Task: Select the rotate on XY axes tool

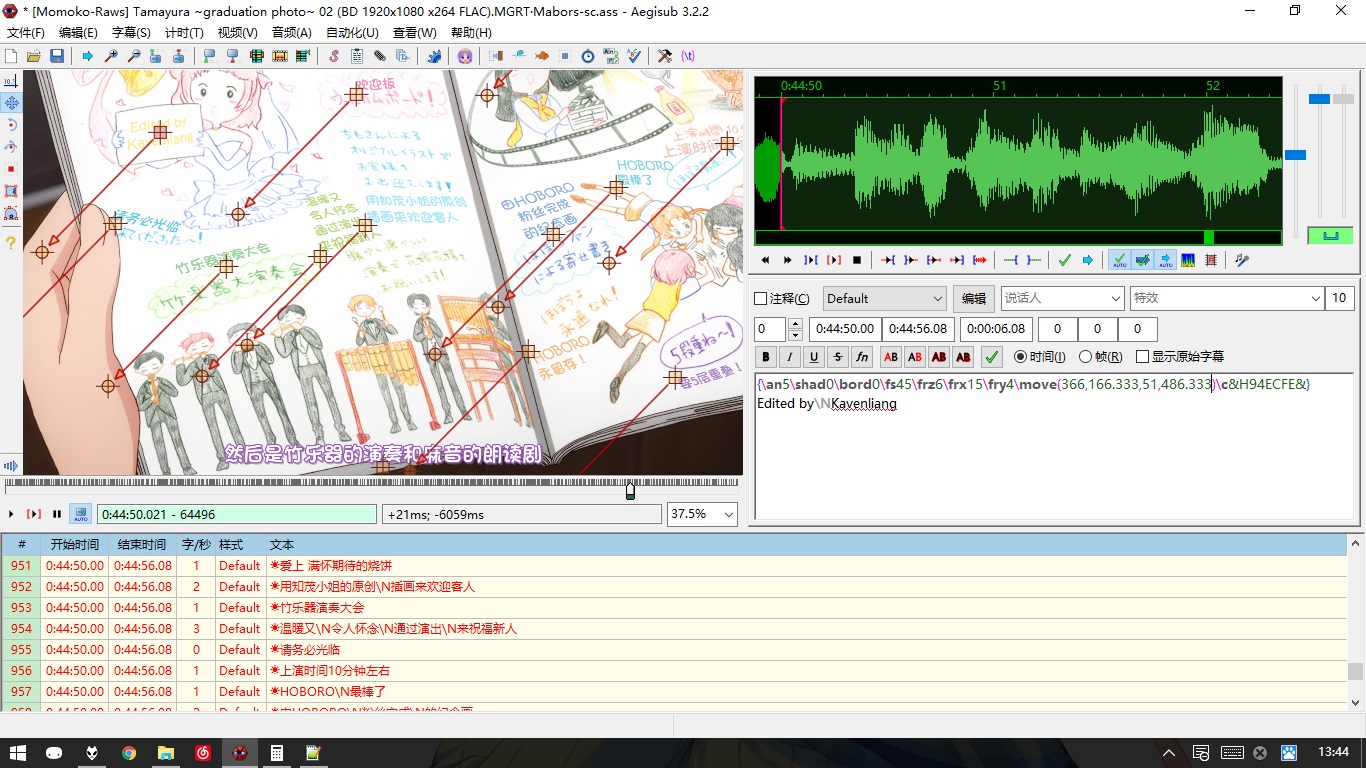Action: [x=11, y=146]
